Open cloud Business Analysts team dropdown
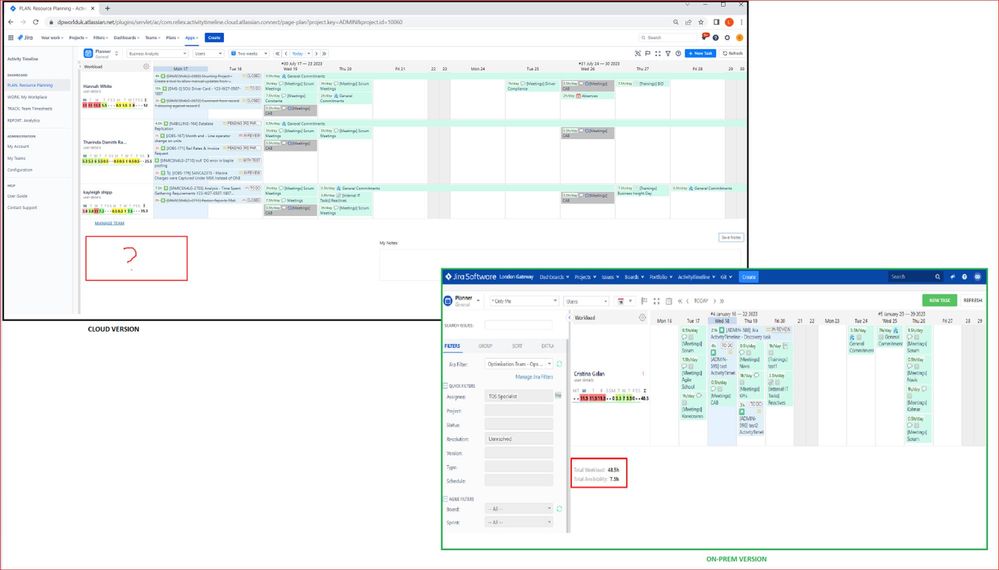Image resolution: width=999 pixels, height=570 pixels. [157, 53]
